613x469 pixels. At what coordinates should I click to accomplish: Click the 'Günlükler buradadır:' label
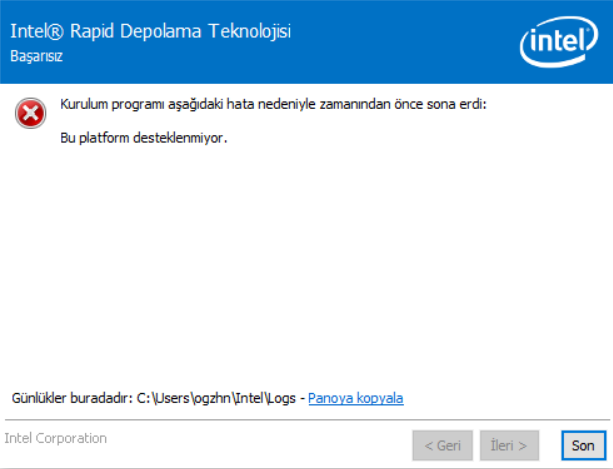pos(71,398)
